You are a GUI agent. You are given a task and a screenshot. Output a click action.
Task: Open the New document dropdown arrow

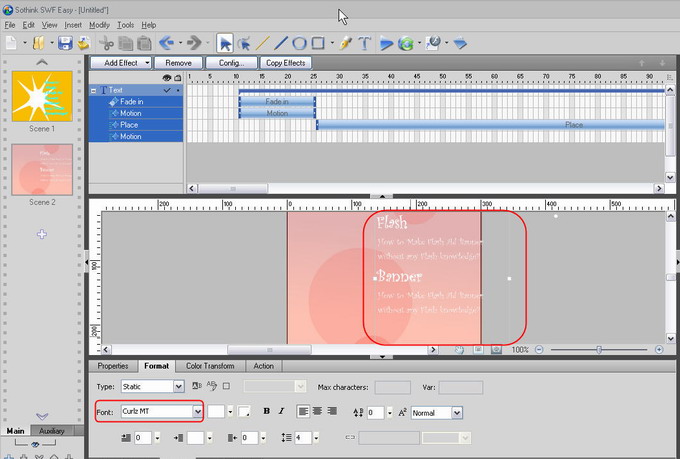(25, 43)
